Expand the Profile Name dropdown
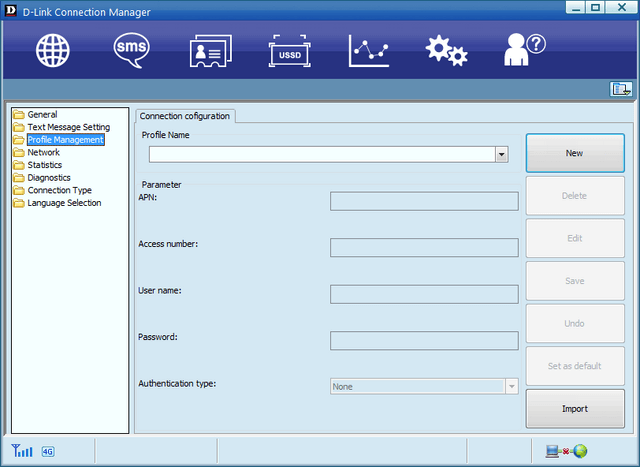 click(501, 154)
